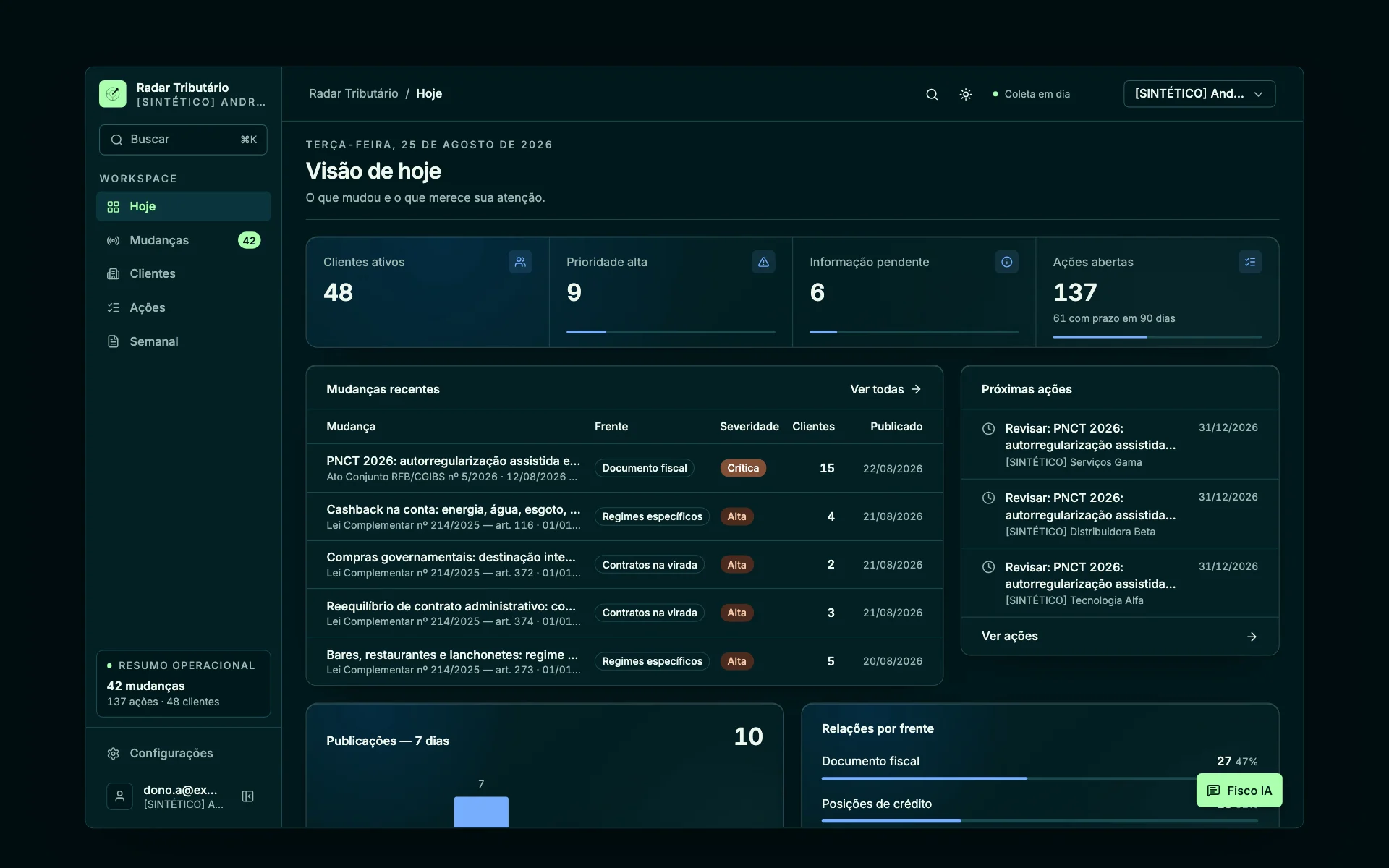Open the Fisco IA chat button
This screenshot has width=1389, height=868.
click(x=1239, y=791)
